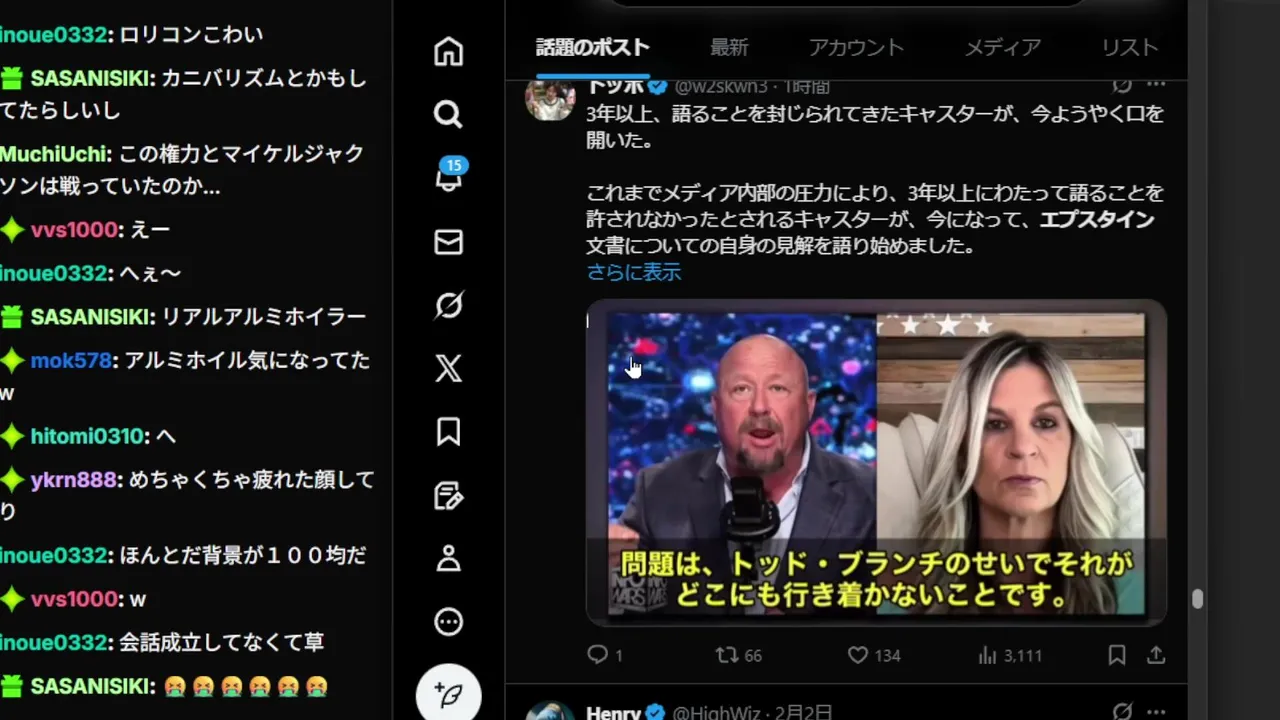Screen dimensions: 1280x720
Task: Open three-dots menu on Henry's post
Action: (x=1157, y=712)
